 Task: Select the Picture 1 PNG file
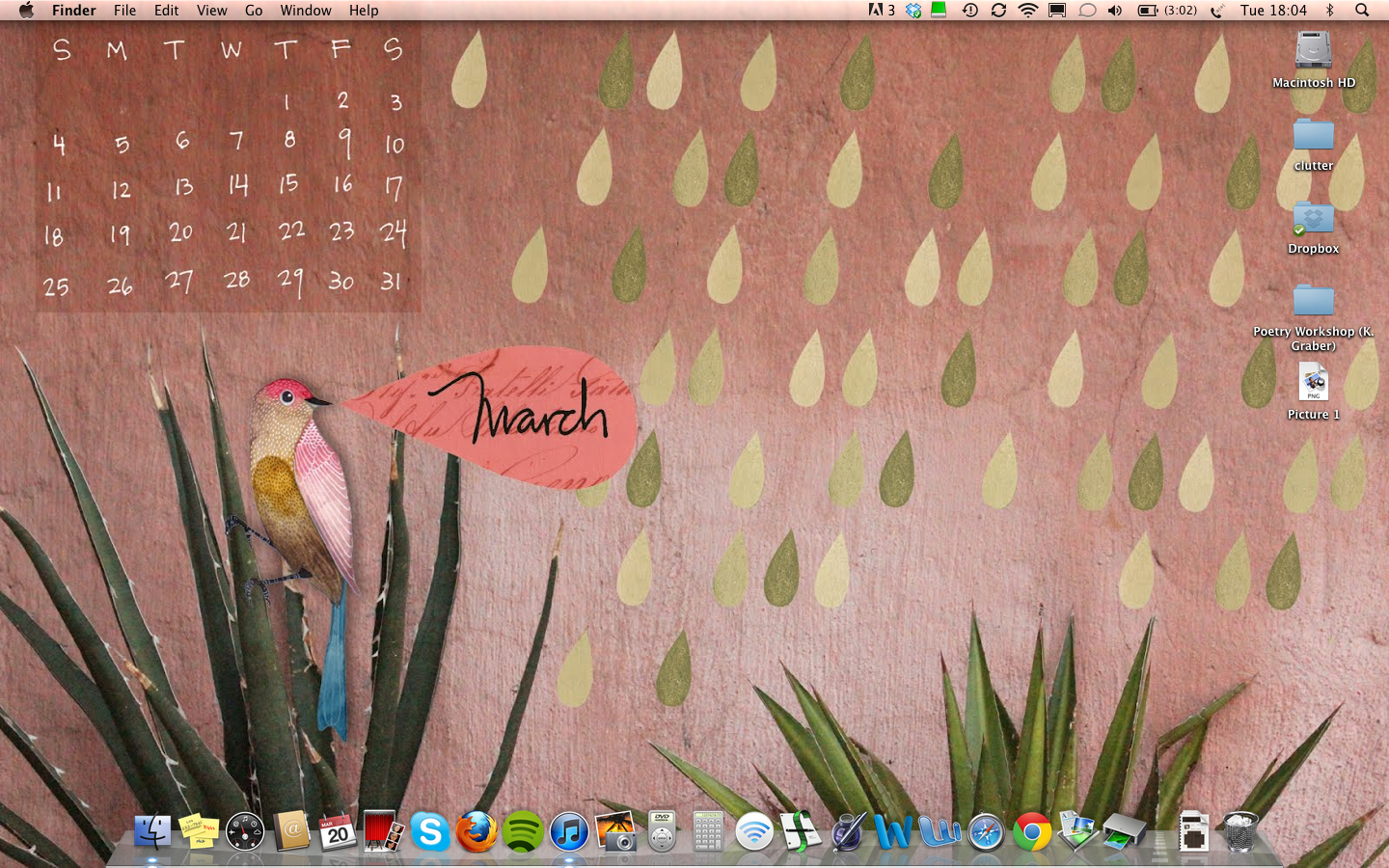point(1313,384)
